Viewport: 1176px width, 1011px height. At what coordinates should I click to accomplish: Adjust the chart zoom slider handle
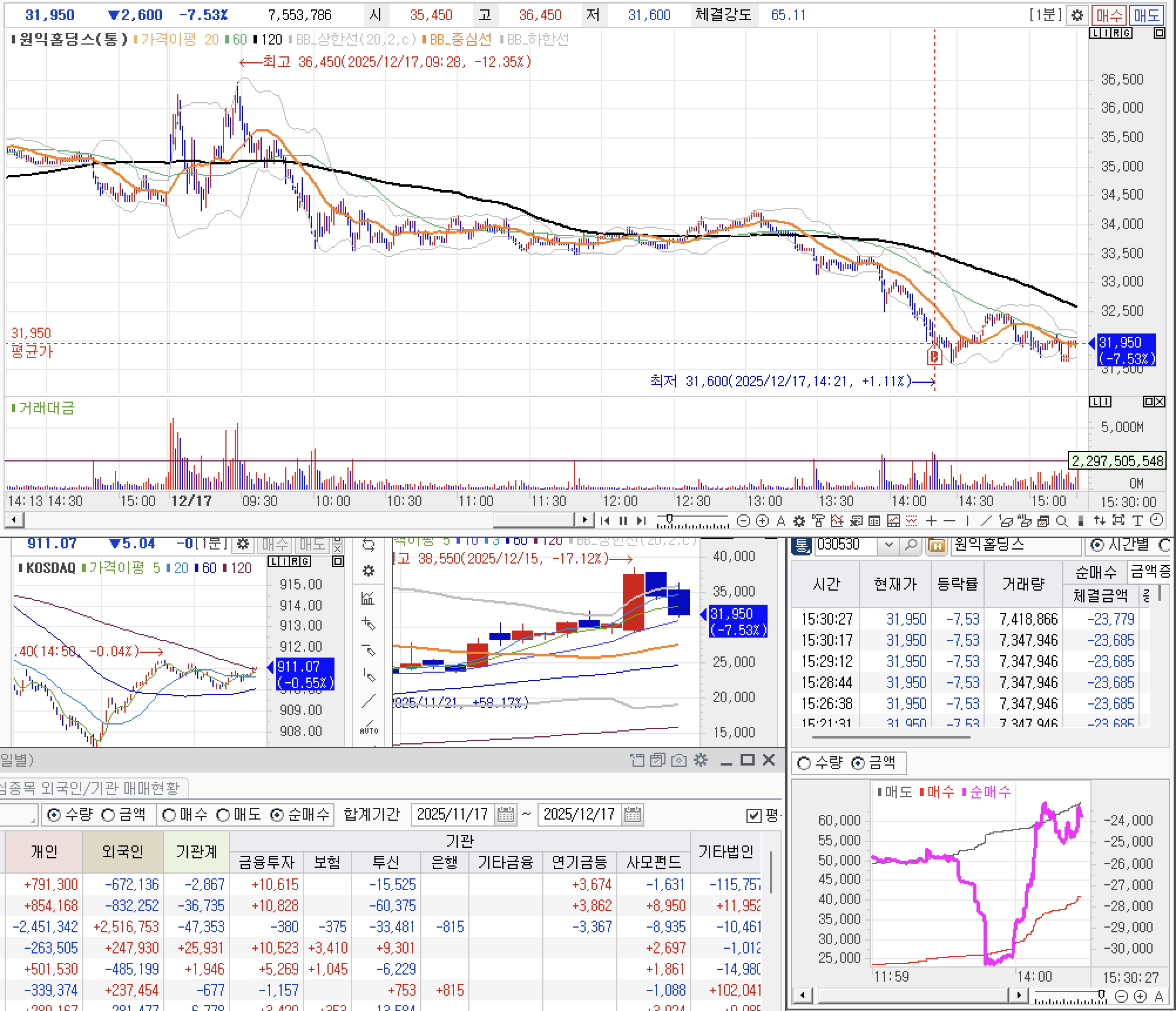click(668, 519)
